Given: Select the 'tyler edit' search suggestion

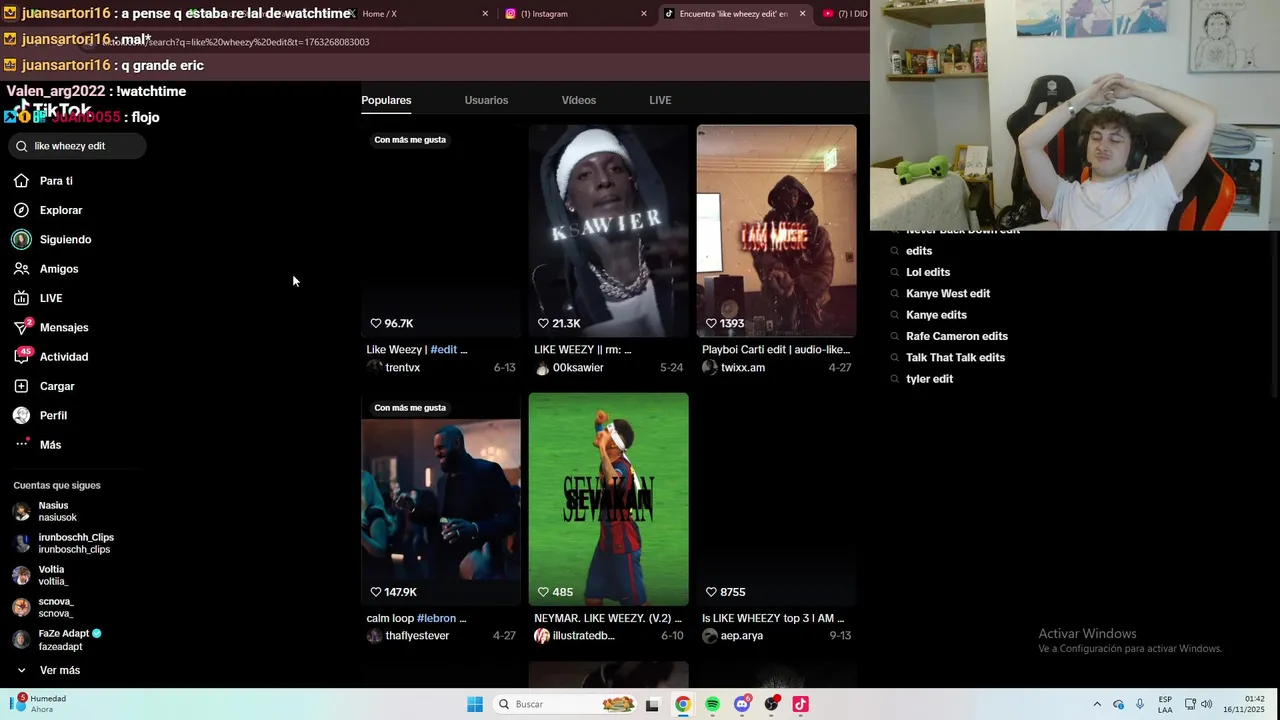Looking at the screenshot, I should pyautogui.click(x=929, y=379).
